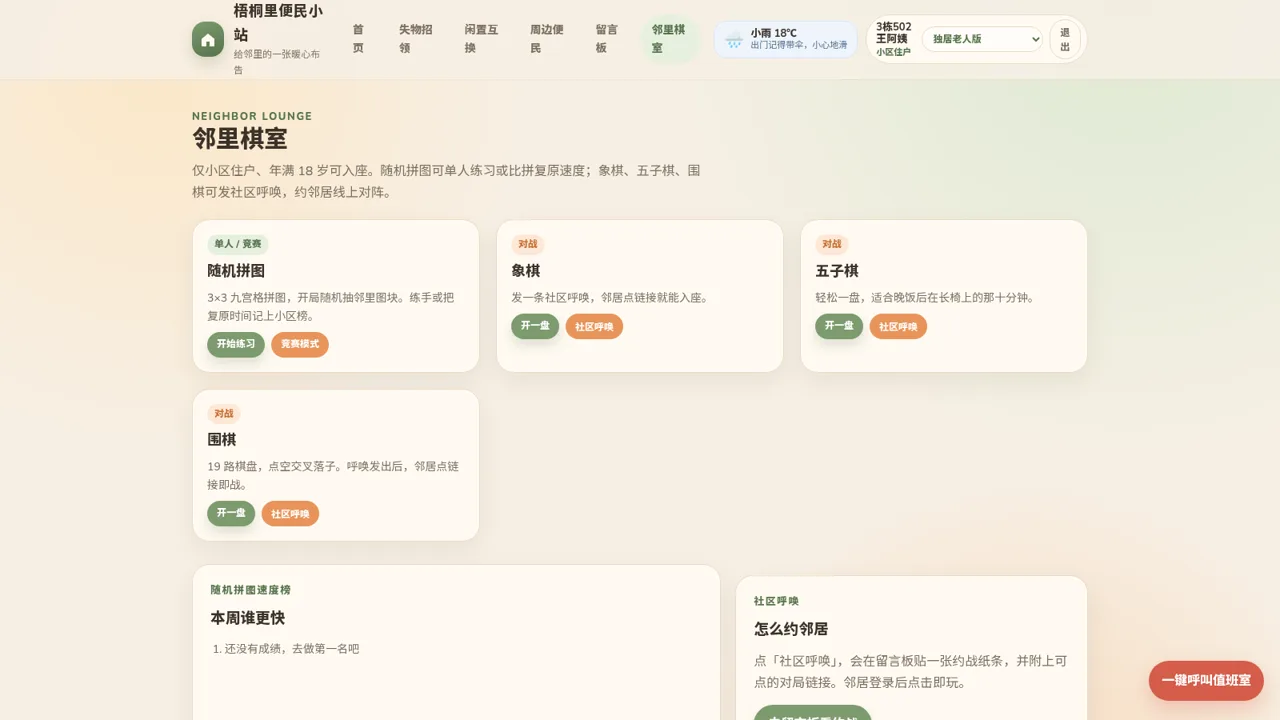The image size is (1280, 720).
Task: Click the rainy weather cloud icon
Action: (x=734, y=40)
